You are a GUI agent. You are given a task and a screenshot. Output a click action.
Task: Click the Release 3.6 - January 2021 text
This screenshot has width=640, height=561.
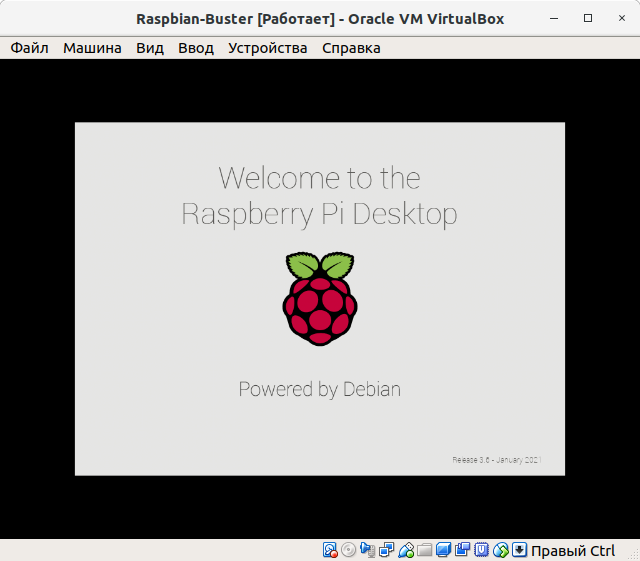(497, 460)
